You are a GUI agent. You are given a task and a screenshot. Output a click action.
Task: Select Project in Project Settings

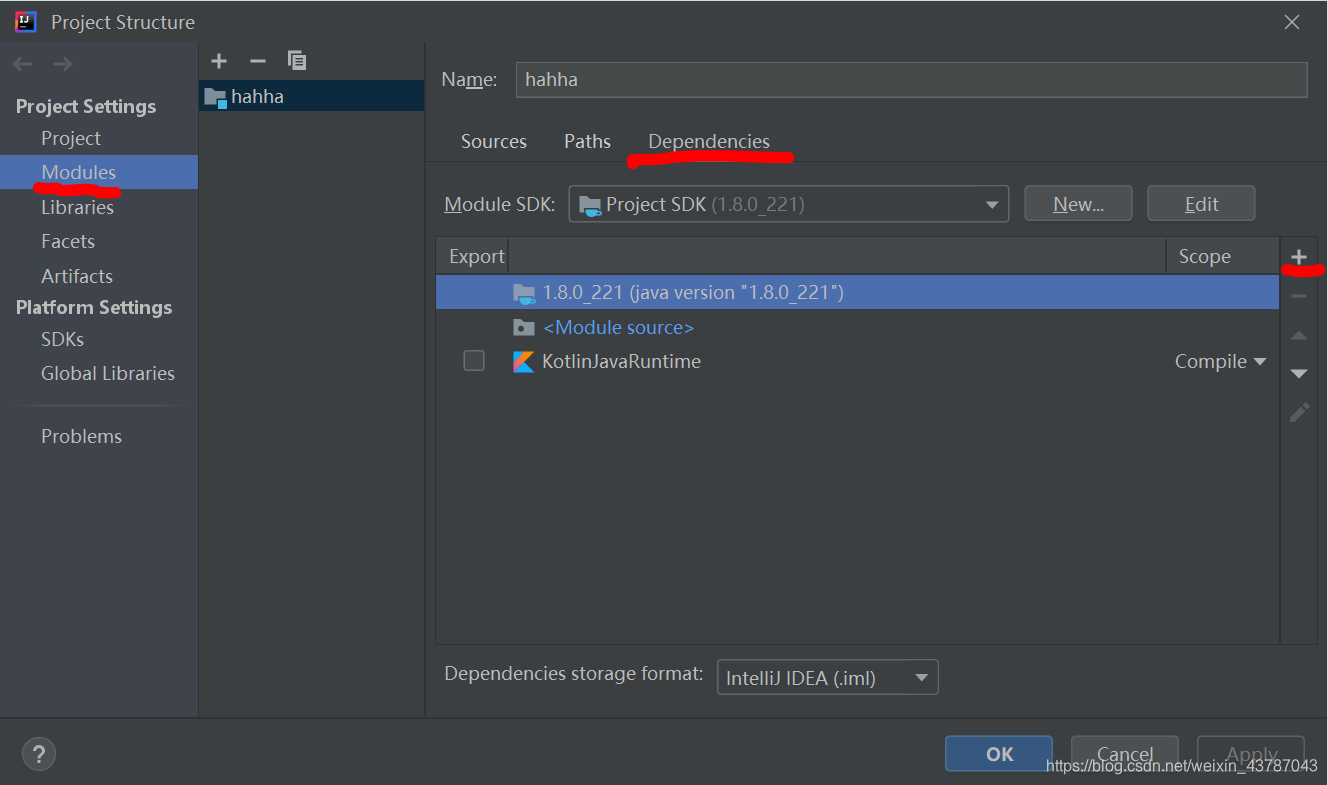pos(71,138)
